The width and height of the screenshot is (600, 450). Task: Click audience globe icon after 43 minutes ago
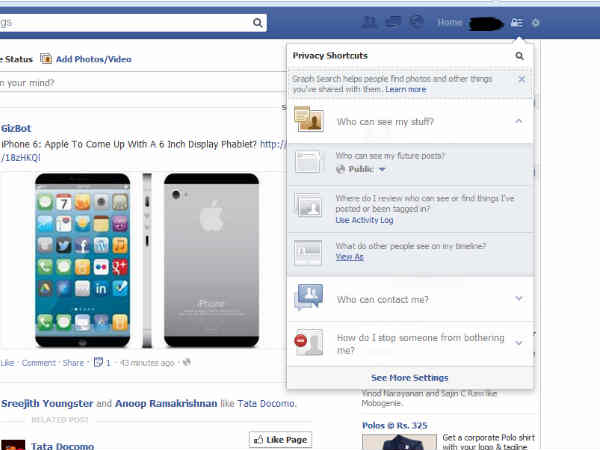187,362
